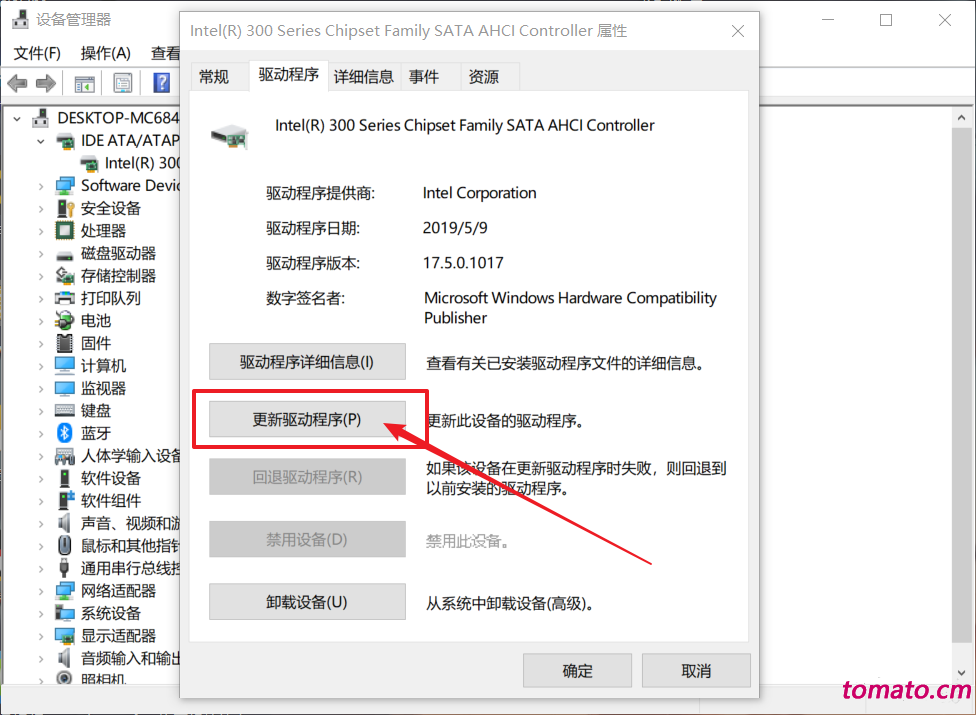The width and height of the screenshot is (976, 715).
Task: Expand the 磁盘驱动器 node arrow
Action: [x=40, y=253]
